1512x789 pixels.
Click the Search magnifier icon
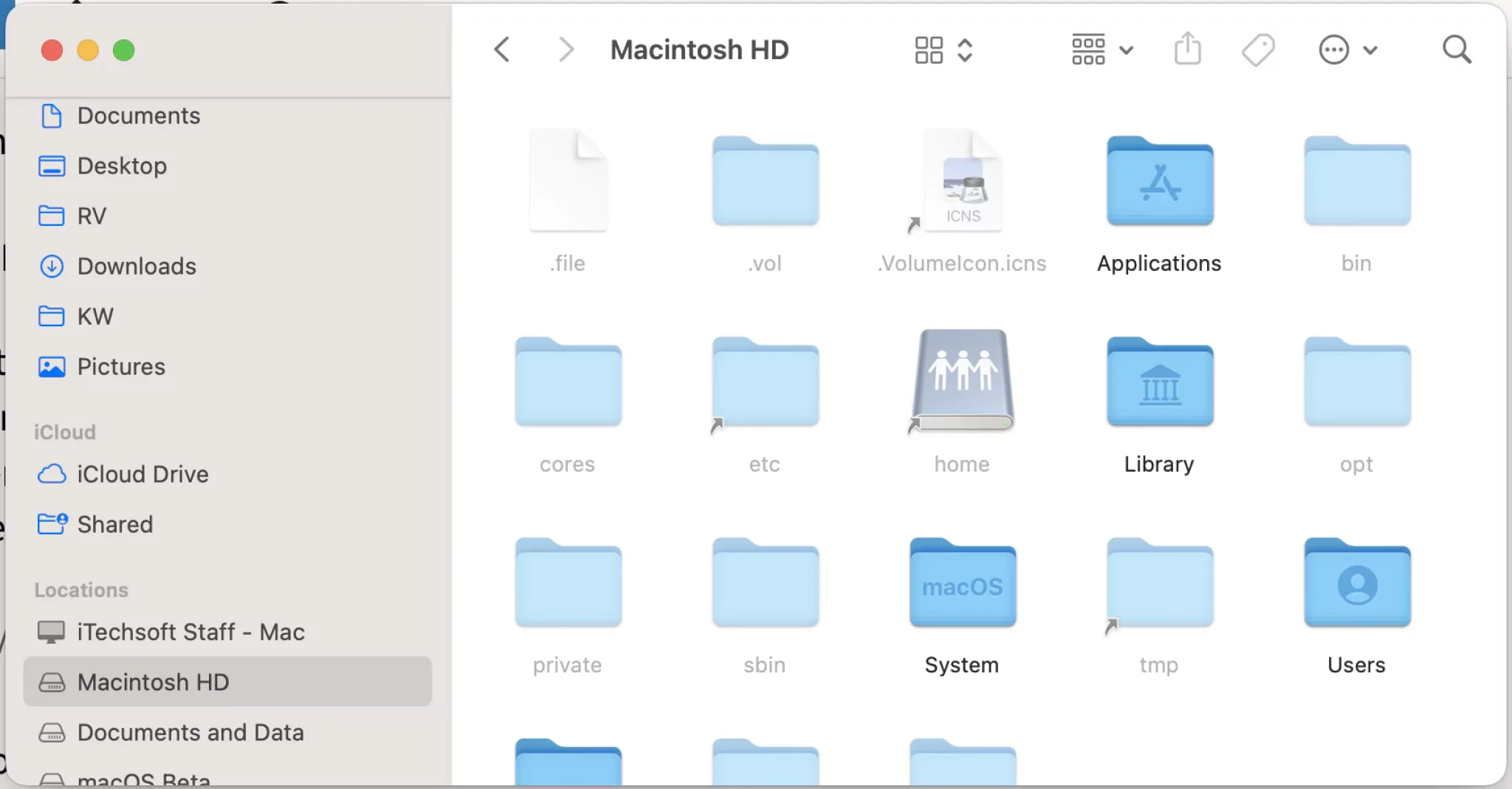[x=1457, y=50]
